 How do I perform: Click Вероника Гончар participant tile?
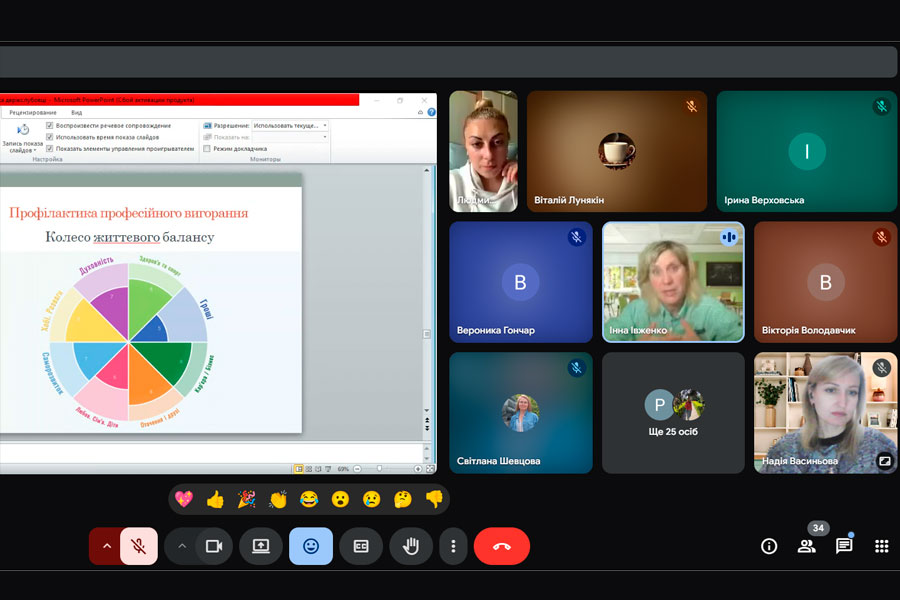pos(521,282)
